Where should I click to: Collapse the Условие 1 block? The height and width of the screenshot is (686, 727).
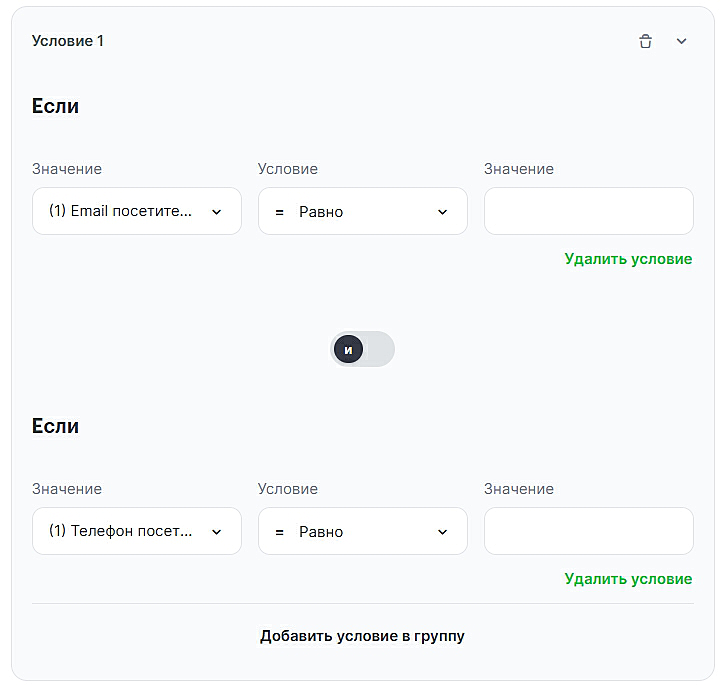(682, 41)
